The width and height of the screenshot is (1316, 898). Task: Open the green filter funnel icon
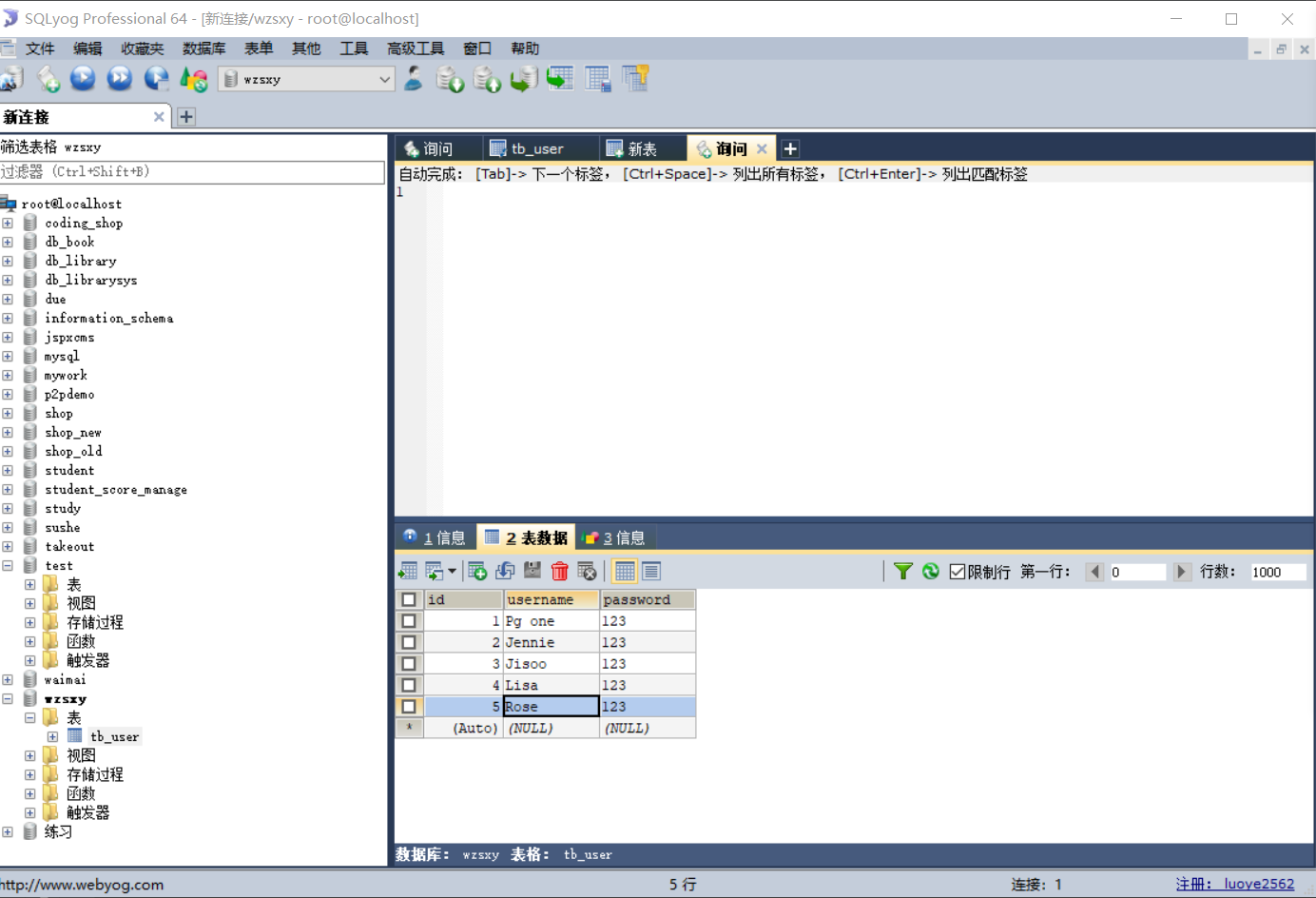(x=903, y=571)
